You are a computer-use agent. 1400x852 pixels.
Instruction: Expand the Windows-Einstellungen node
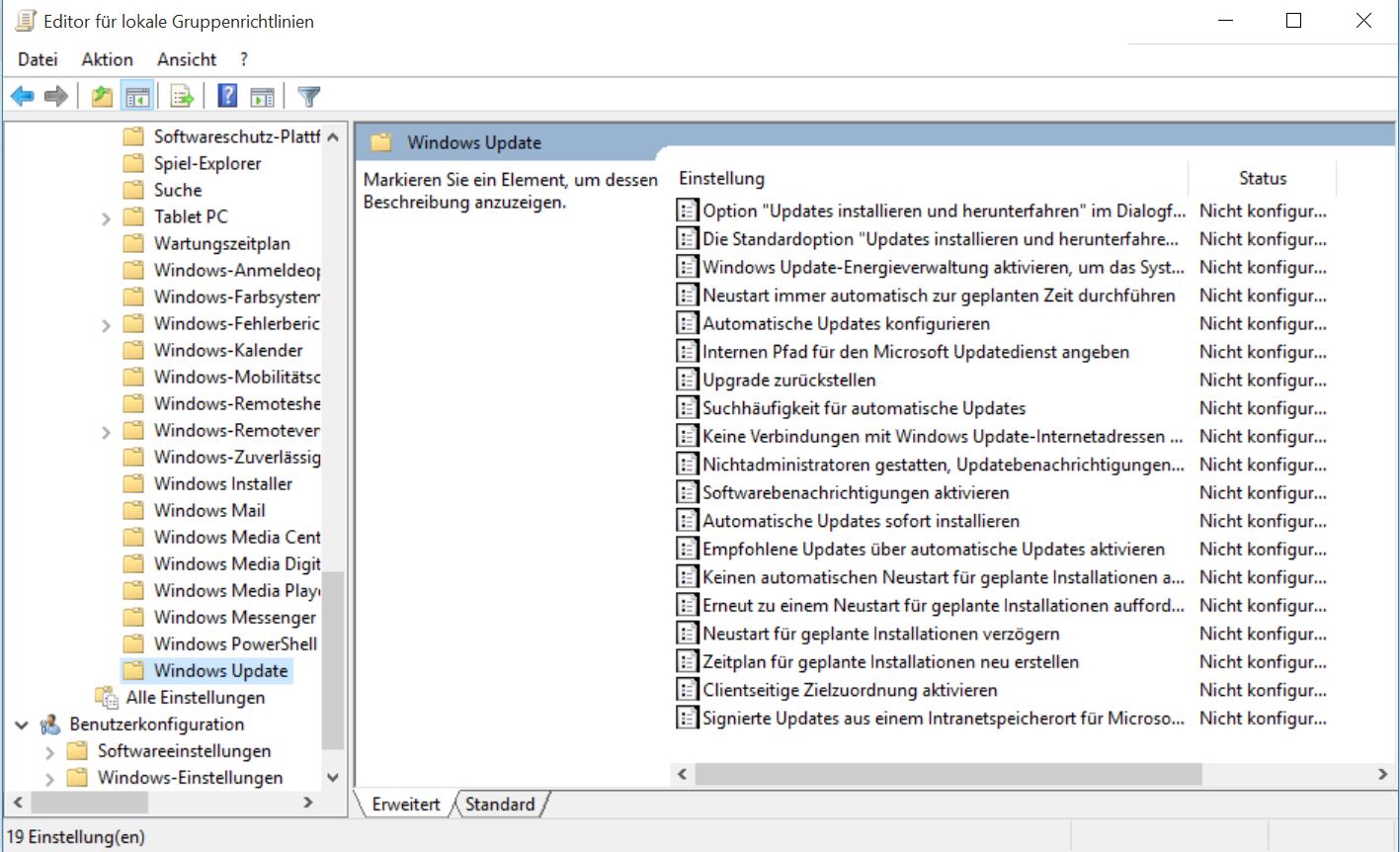click(49, 779)
